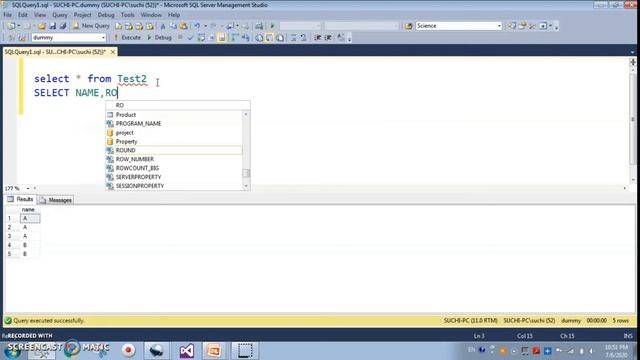
Task: Click the Parse checkmark icon
Action: (x=190, y=38)
